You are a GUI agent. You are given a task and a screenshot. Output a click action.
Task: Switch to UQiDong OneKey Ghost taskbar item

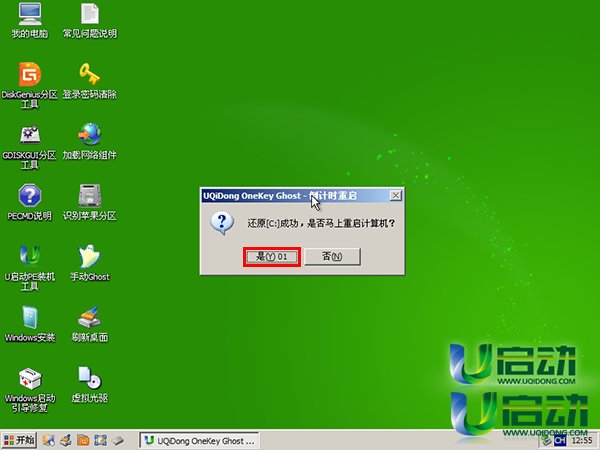[200, 441]
